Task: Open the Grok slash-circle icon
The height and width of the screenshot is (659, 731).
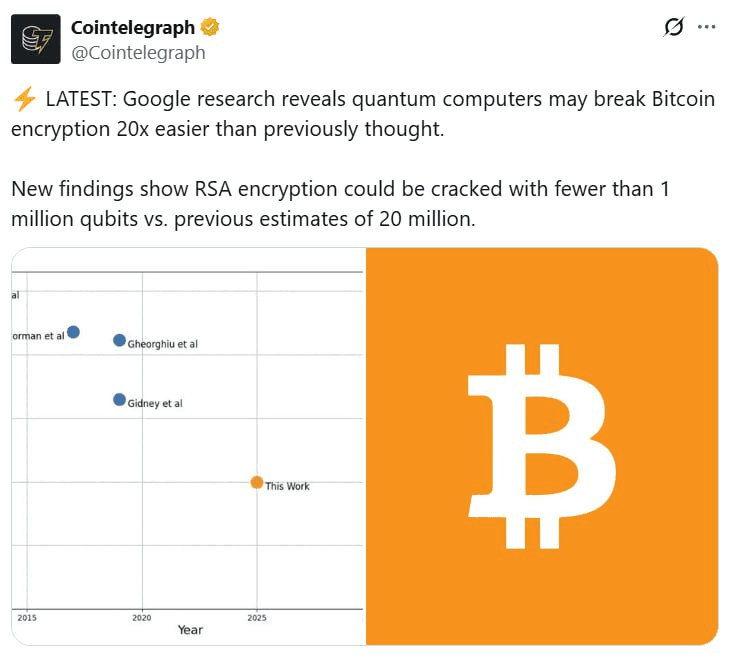Action: pos(674,27)
